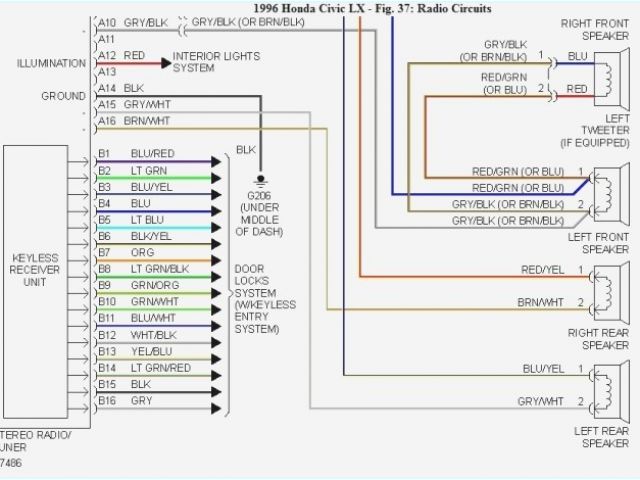
Task: Click the G206 ground symbol
Action: (x=263, y=181)
